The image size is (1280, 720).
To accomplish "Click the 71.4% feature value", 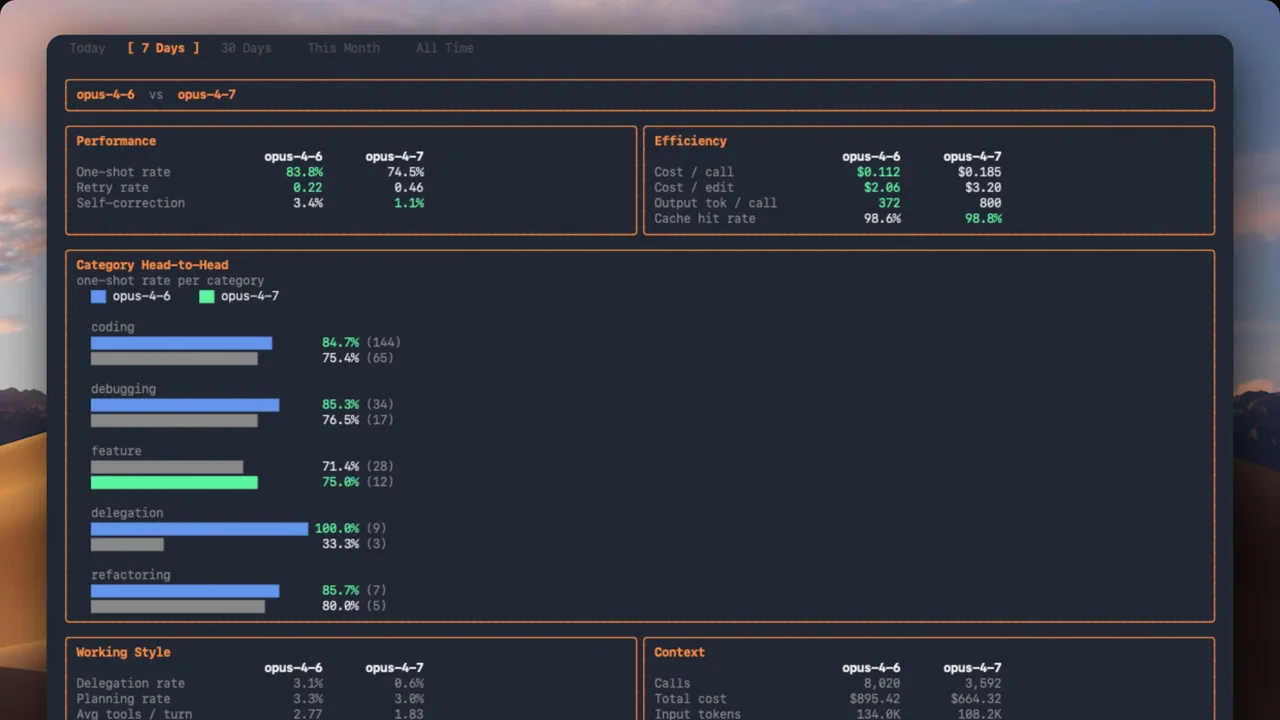I will pyautogui.click(x=340, y=467).
